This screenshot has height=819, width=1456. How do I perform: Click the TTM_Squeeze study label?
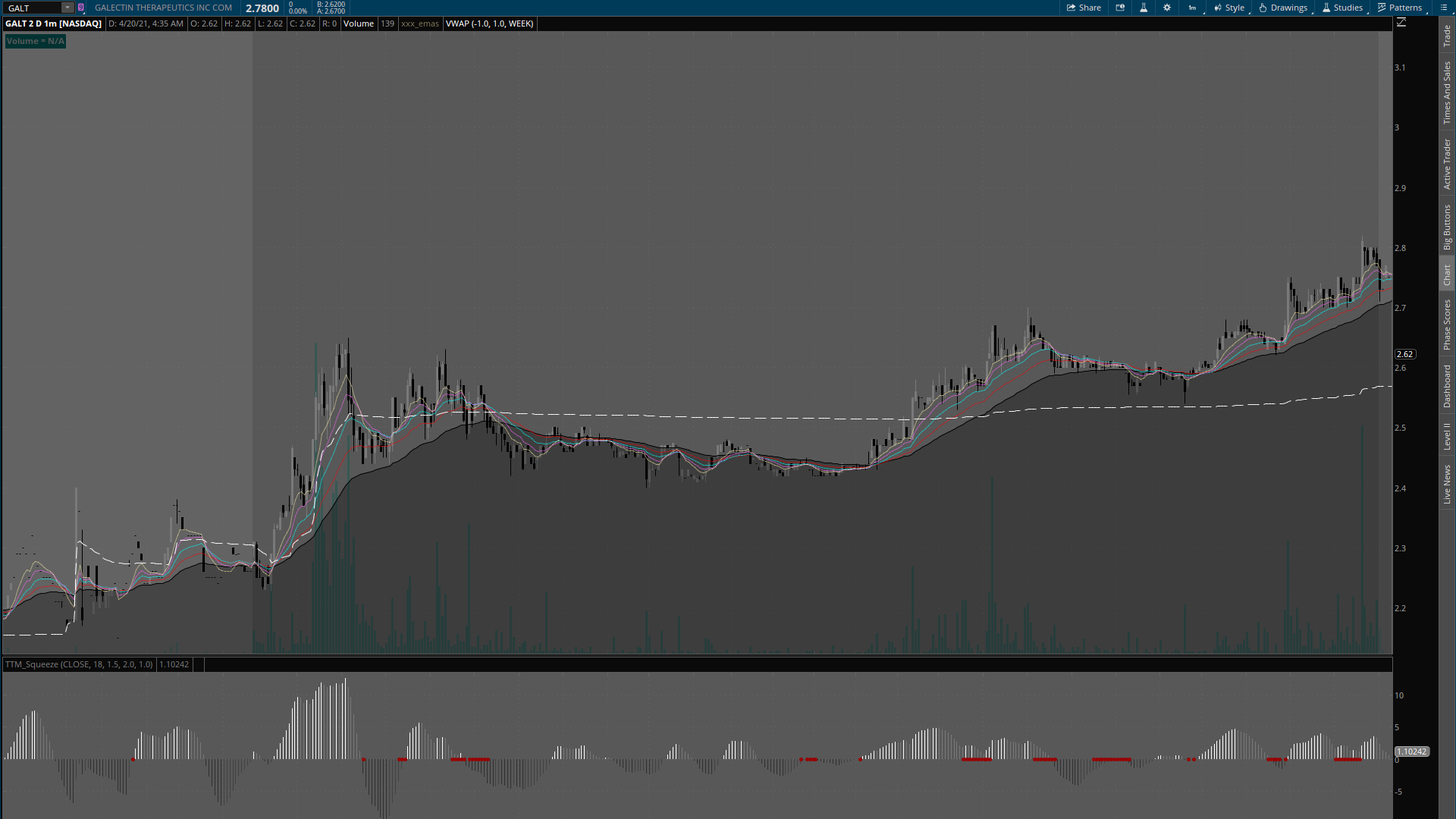[x=78, y=664]
